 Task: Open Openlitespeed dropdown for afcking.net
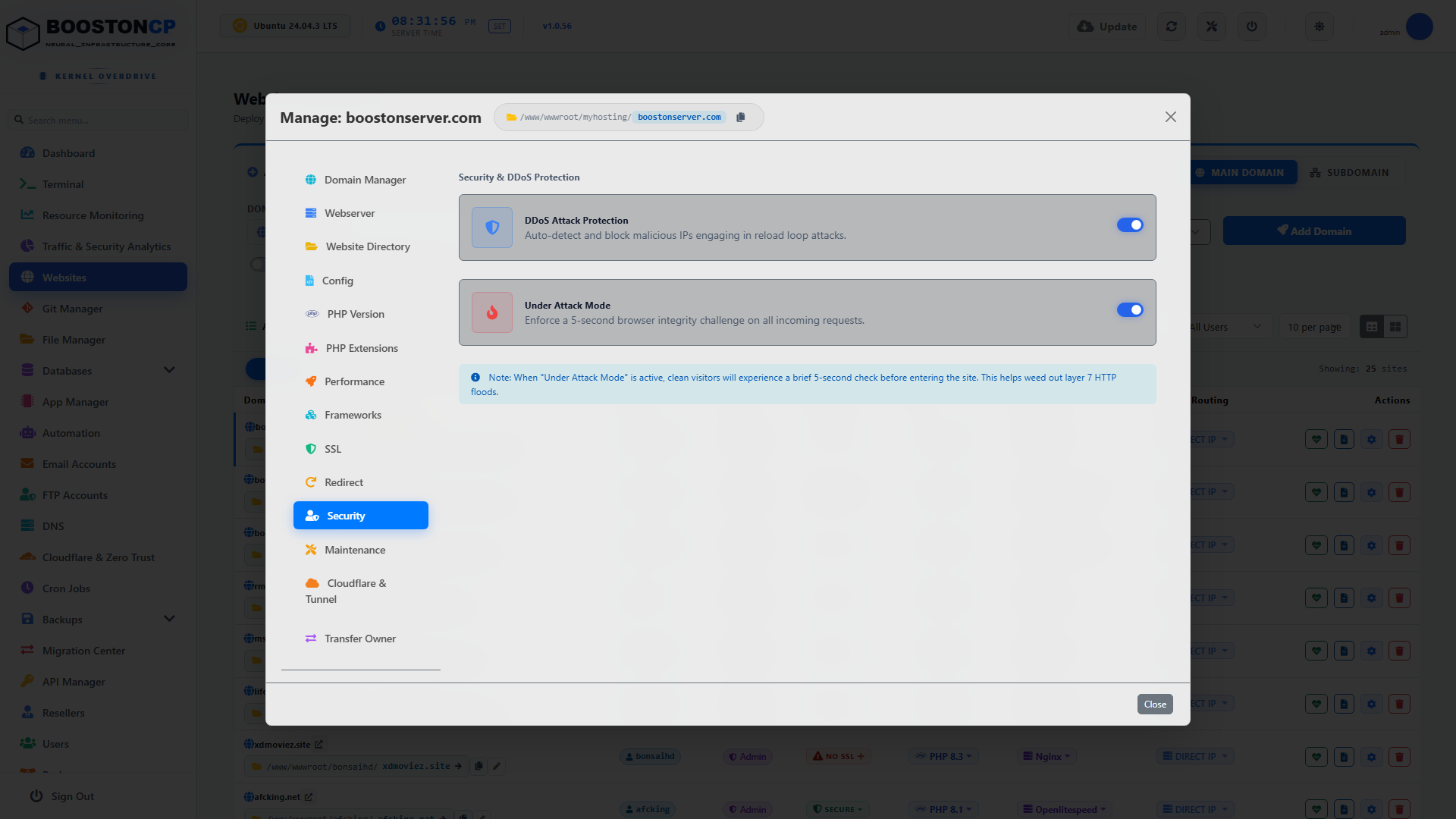(x=1065, y=810)
